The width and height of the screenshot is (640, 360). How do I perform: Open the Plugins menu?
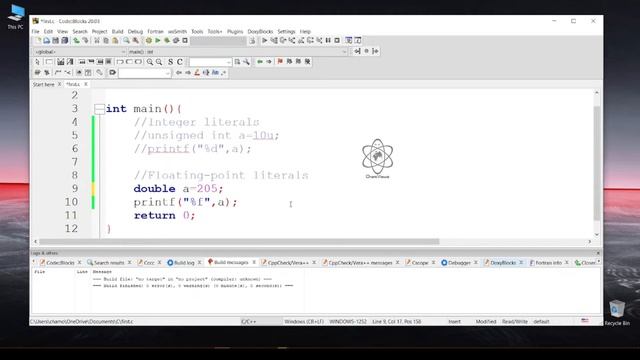[235, 31]
